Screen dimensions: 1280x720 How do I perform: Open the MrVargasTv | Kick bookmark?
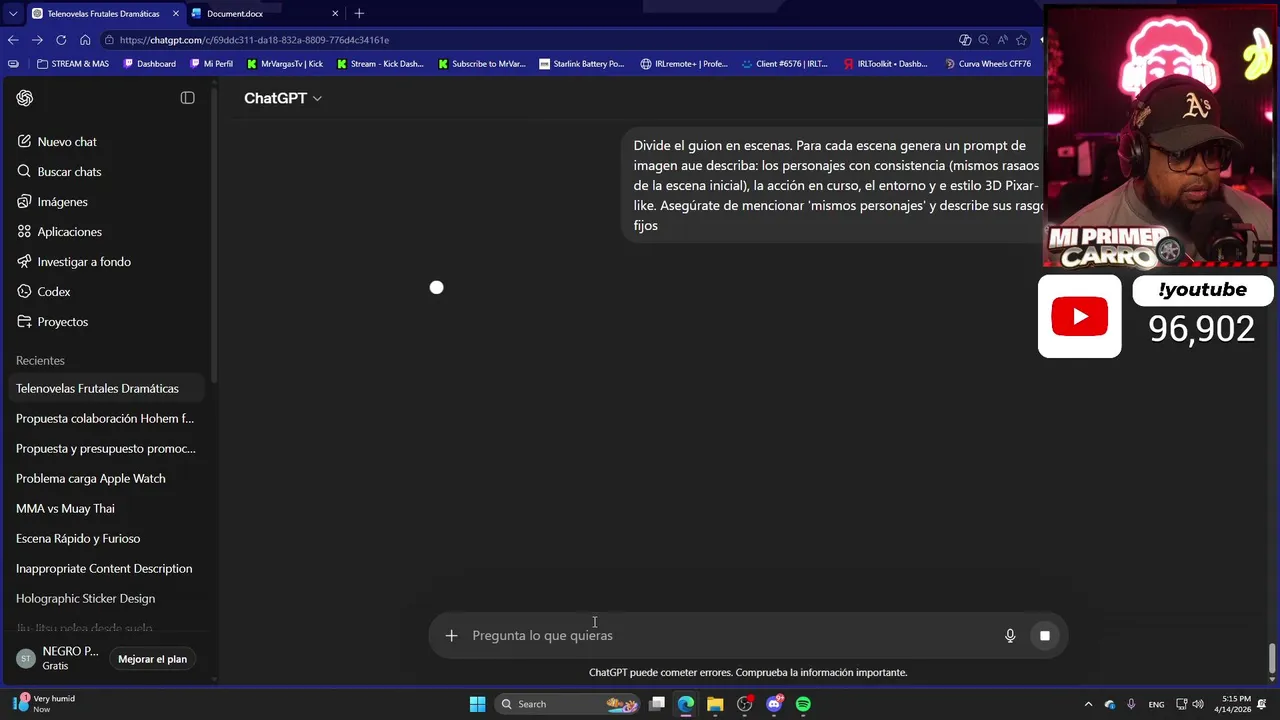(285, 64)
